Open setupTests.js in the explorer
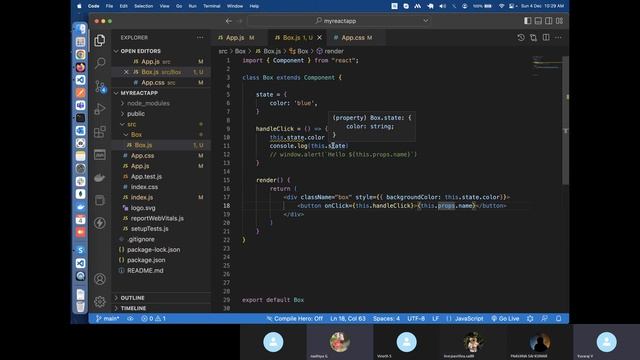 [162, 229]
